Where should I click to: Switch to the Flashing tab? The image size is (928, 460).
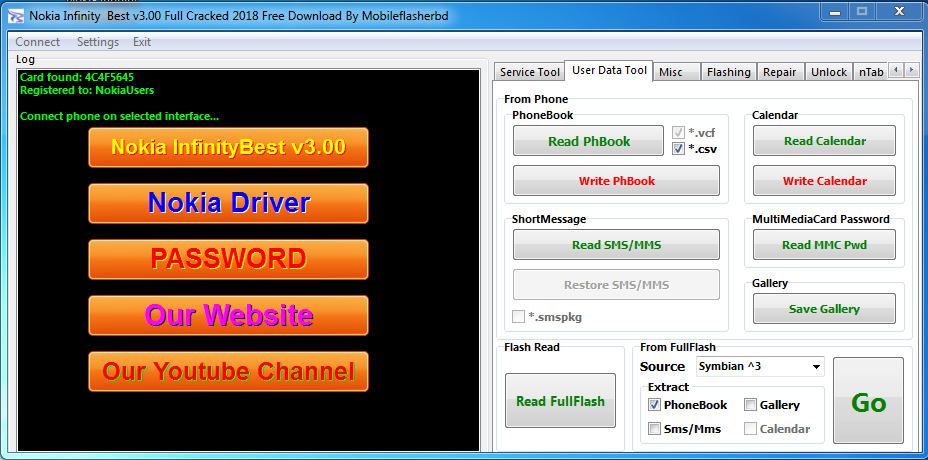[729, 72]
